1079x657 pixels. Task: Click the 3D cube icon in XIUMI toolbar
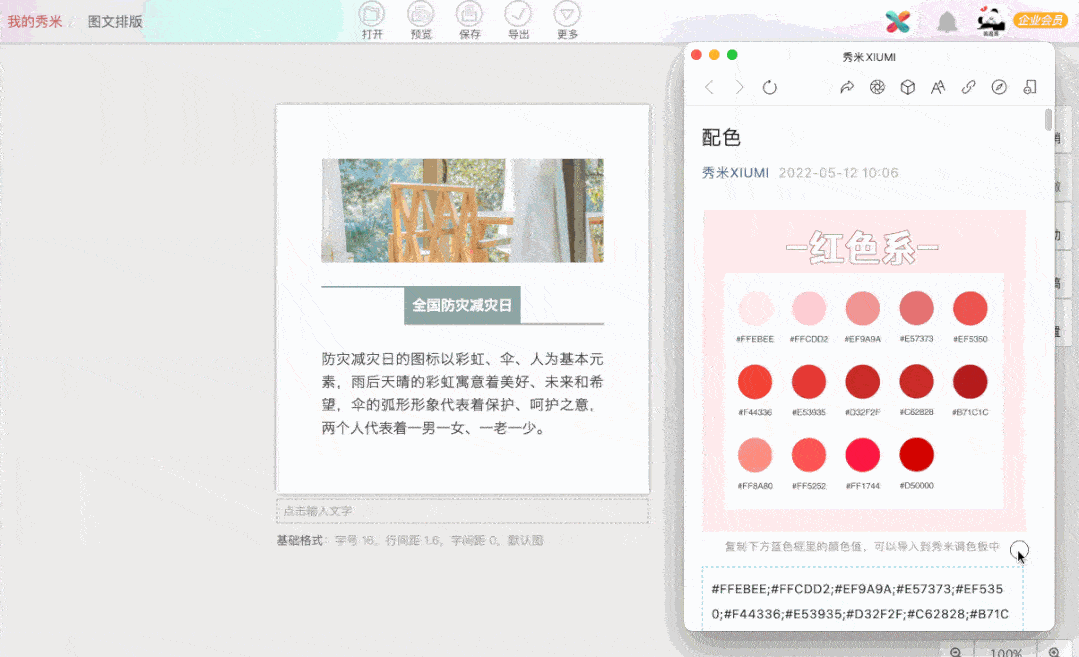pyautogui.click(x=907, y=87)
